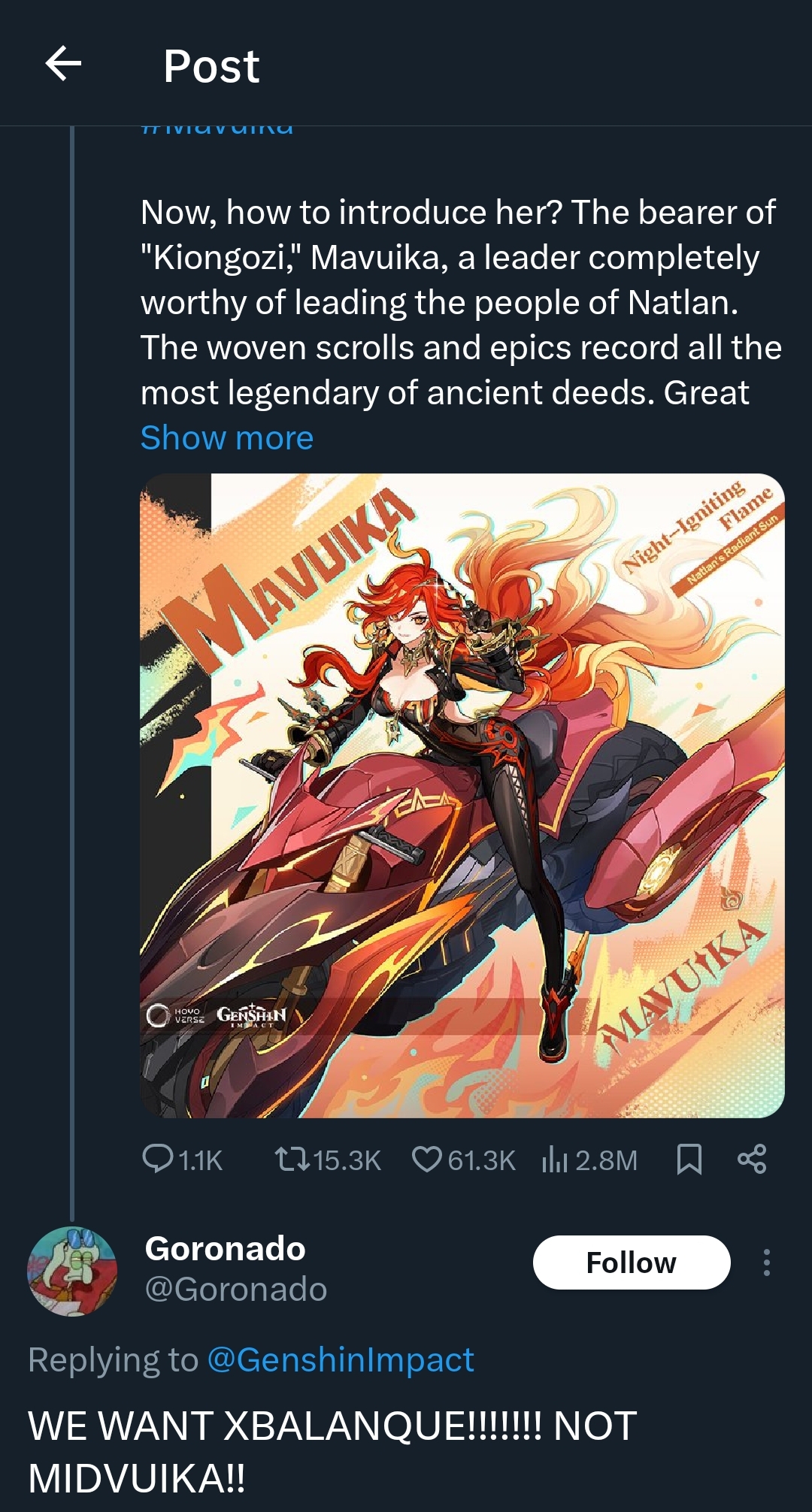The width and height of the screenshot is (812, 1512).
Task: Click the Goronado display name
Action: click(225, 1249)
